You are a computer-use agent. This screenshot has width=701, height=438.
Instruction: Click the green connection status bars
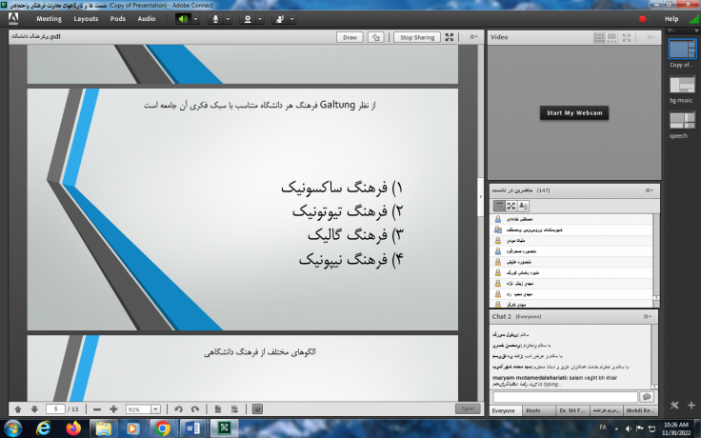(x=694, y=19)
